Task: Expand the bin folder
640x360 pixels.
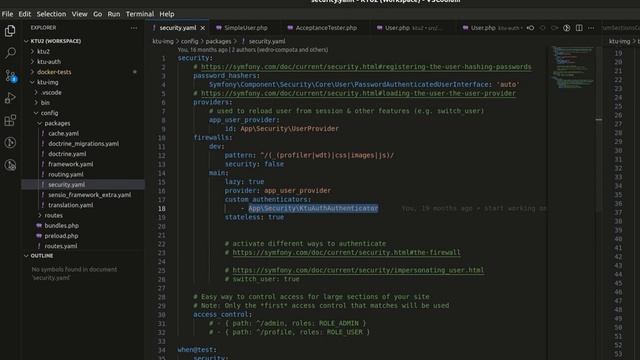Action: (x=36, y=102)
